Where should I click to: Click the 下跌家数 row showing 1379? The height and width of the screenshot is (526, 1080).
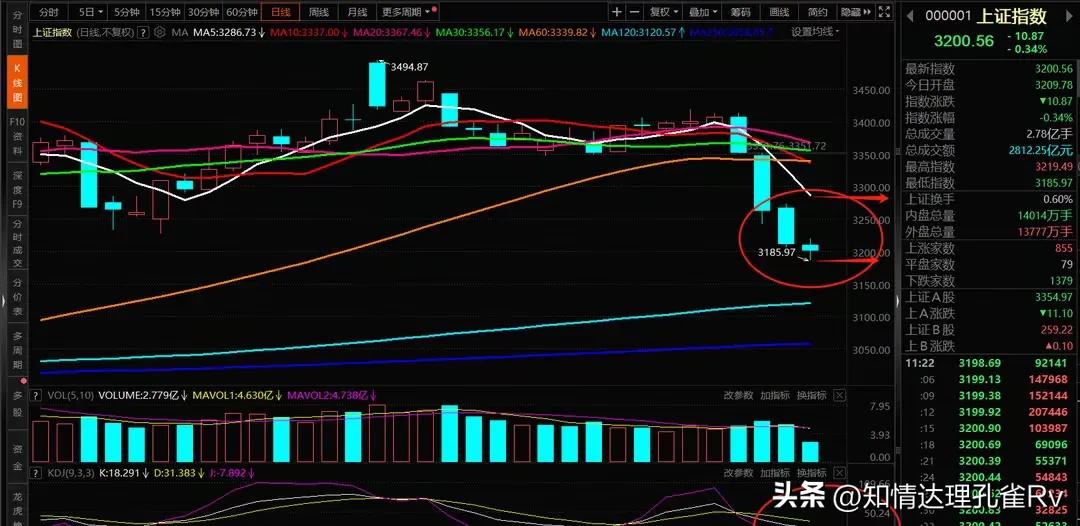coord(988,281)
